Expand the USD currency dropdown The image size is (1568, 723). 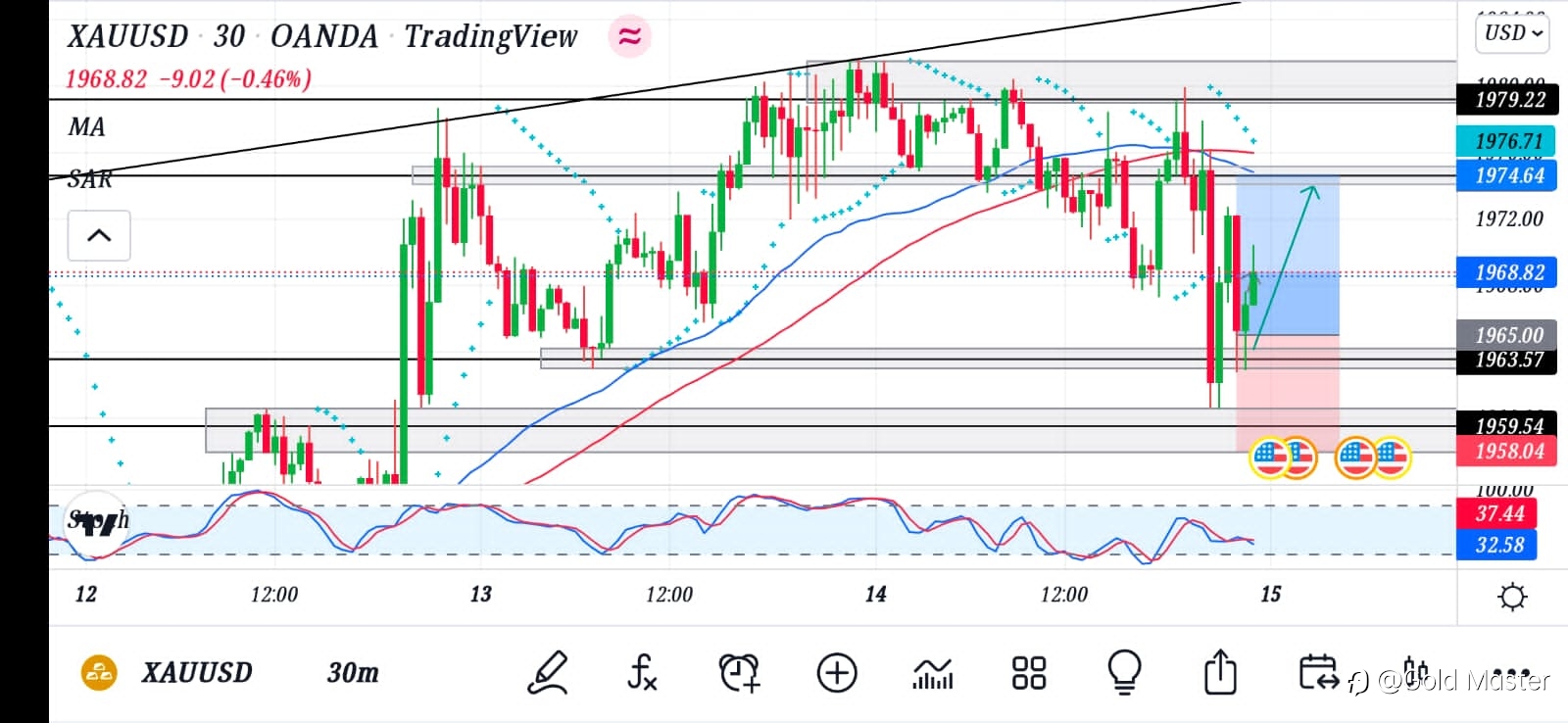(1513, 32)
